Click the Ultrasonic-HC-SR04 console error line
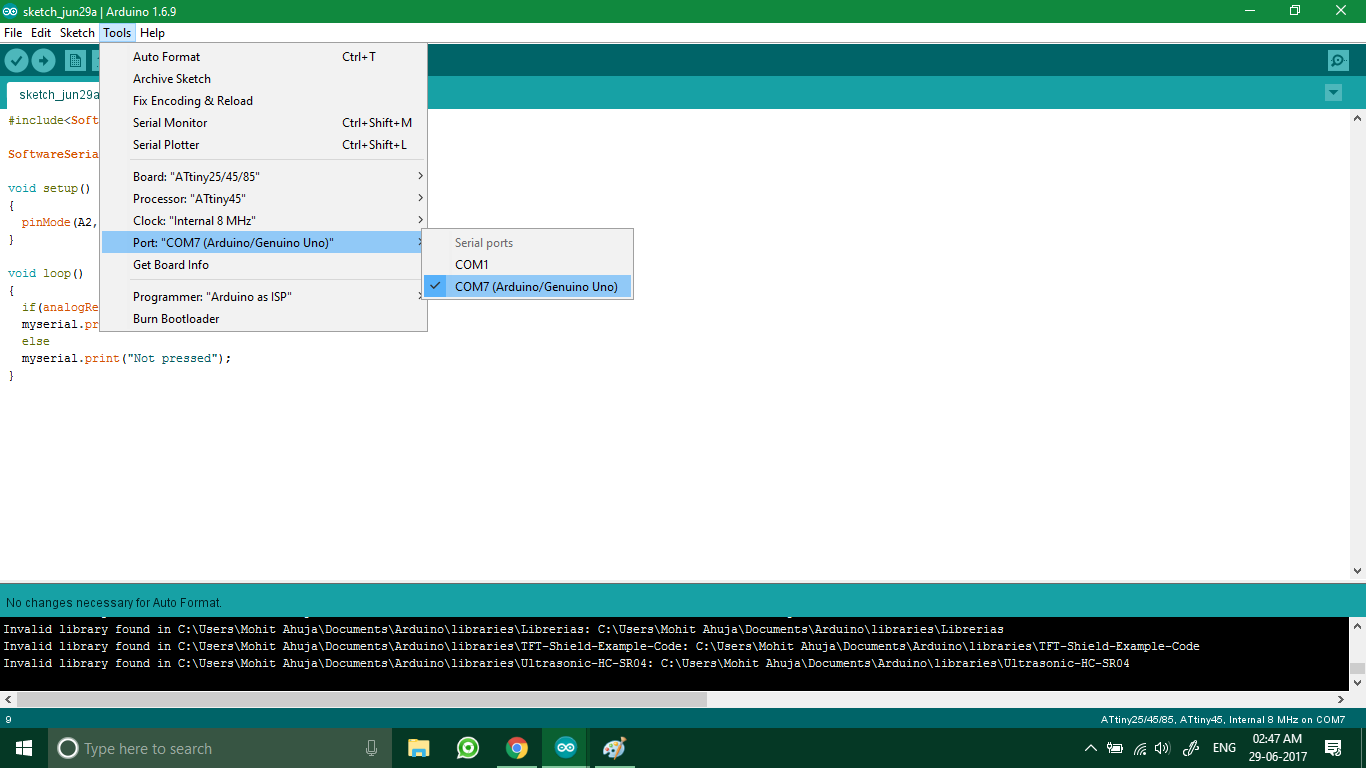 click(566, 663)
